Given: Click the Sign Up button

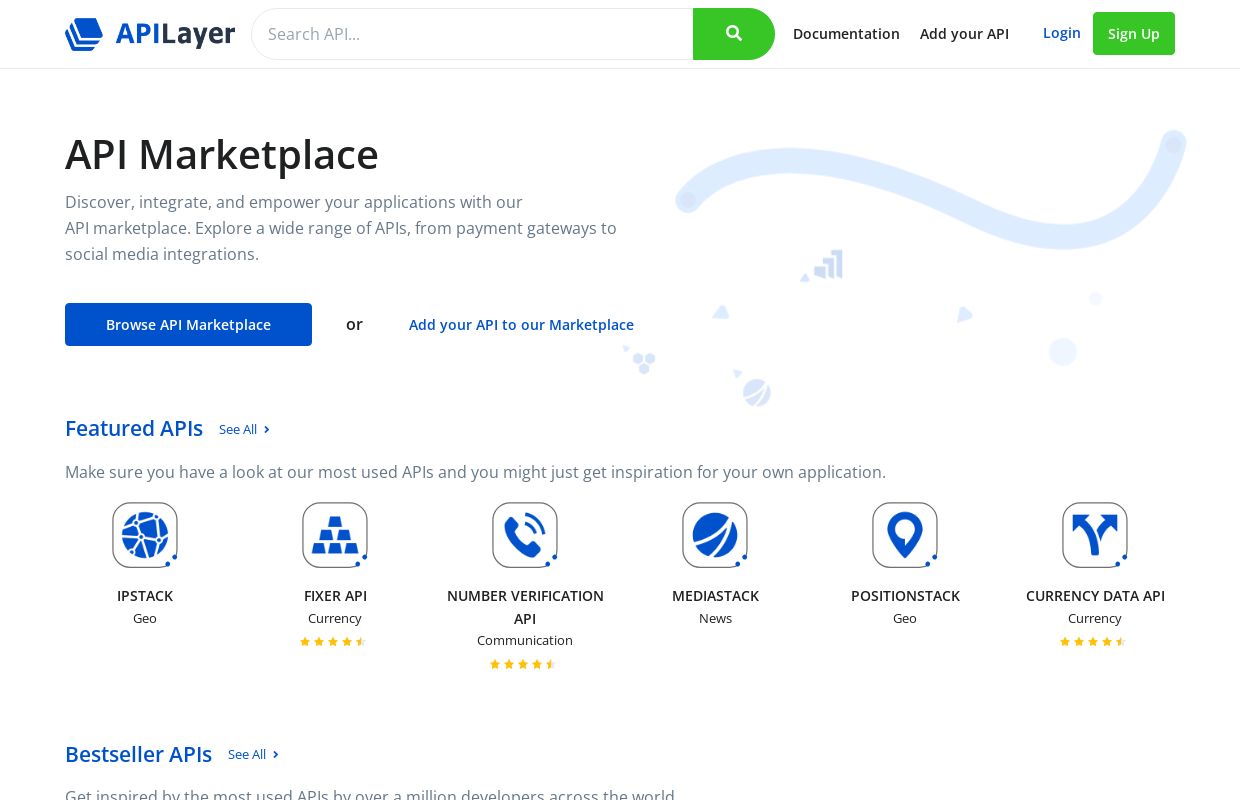Looking at the screenshot, I should pos(1134,34).
